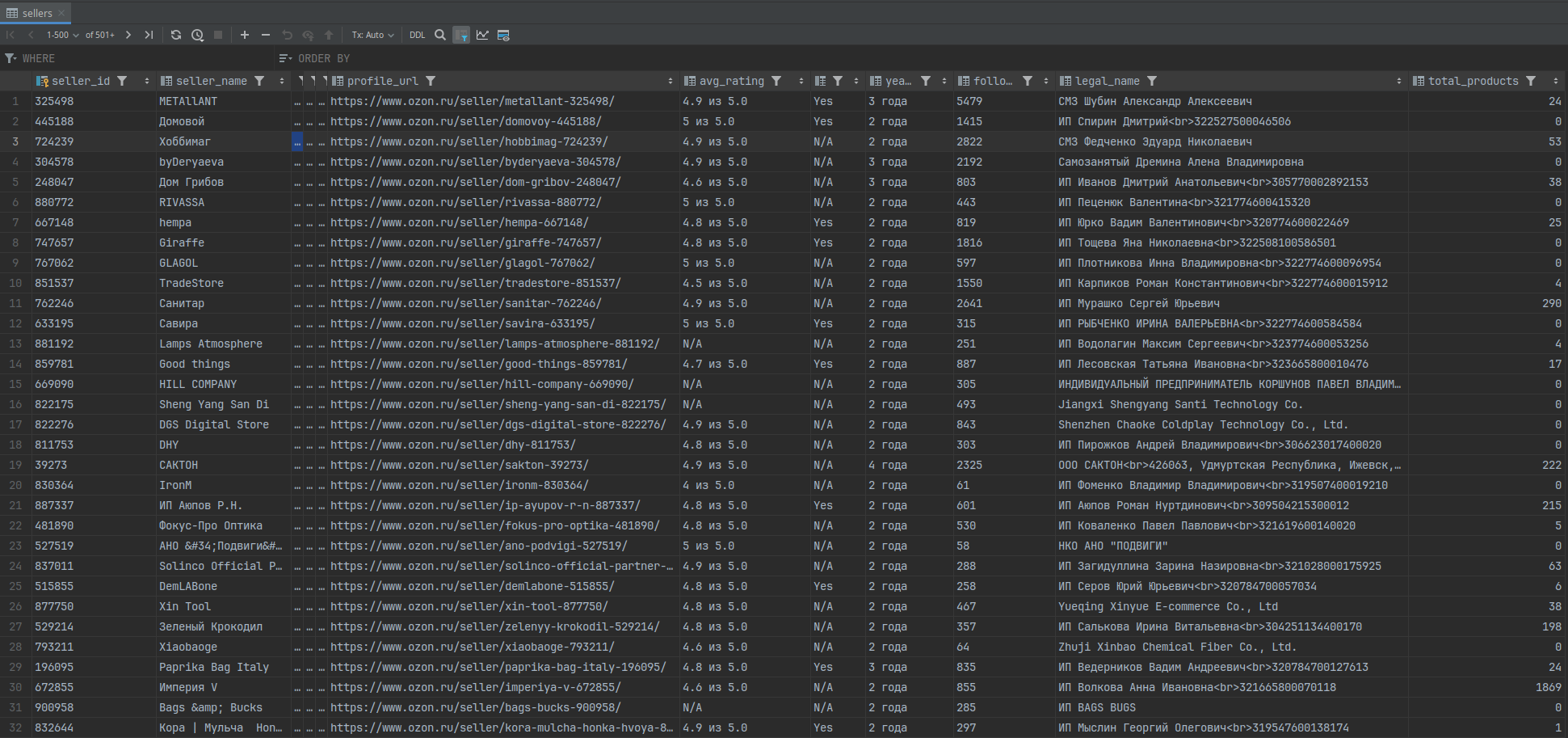
Task: Expand sort options for seller_id column
Action: pyautogui.click(x=146, y=81)
